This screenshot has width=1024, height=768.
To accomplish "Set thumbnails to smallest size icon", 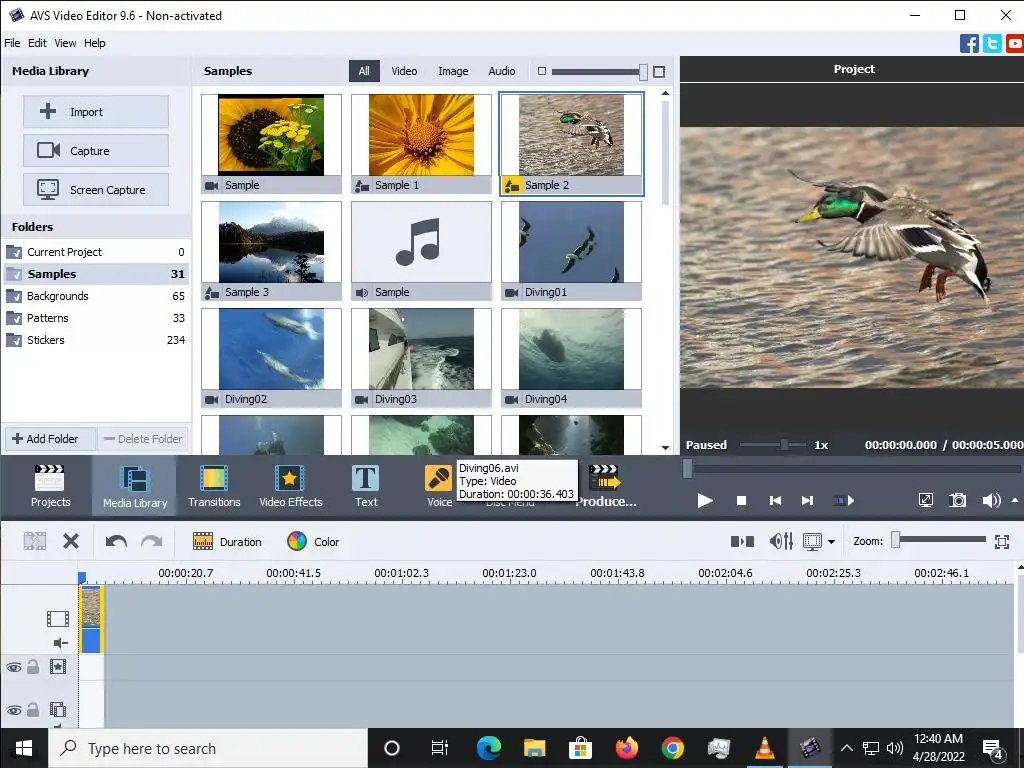I will [x=541, y=71].
